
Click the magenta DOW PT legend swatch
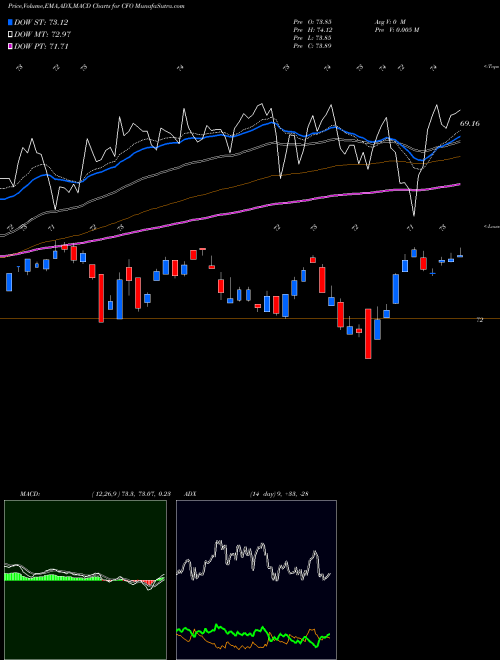(x=11, y=47)
